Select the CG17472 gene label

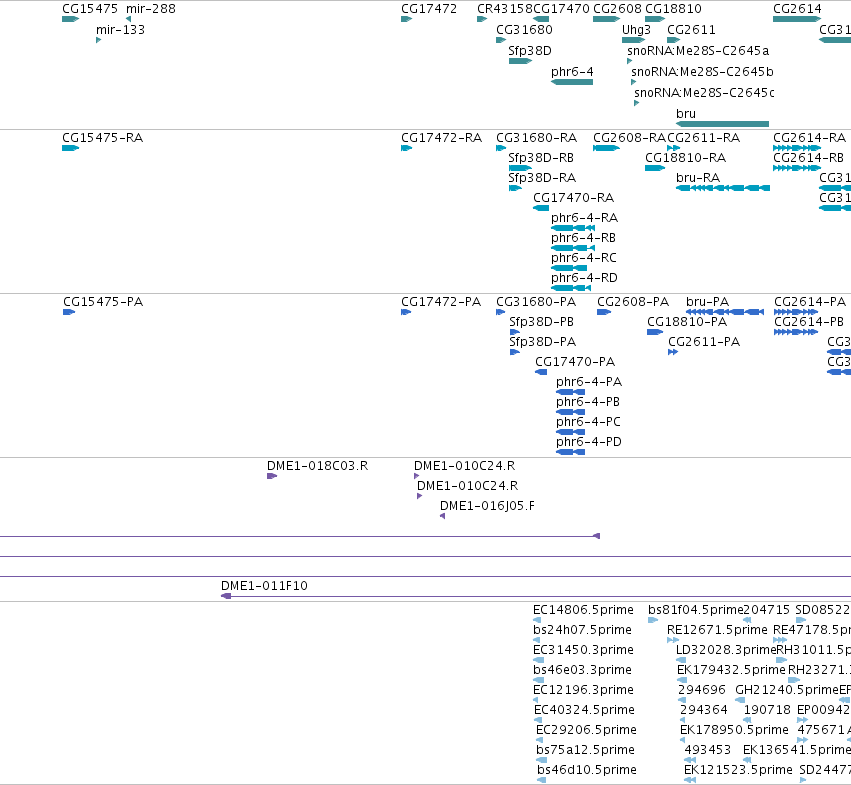(429, 9)
